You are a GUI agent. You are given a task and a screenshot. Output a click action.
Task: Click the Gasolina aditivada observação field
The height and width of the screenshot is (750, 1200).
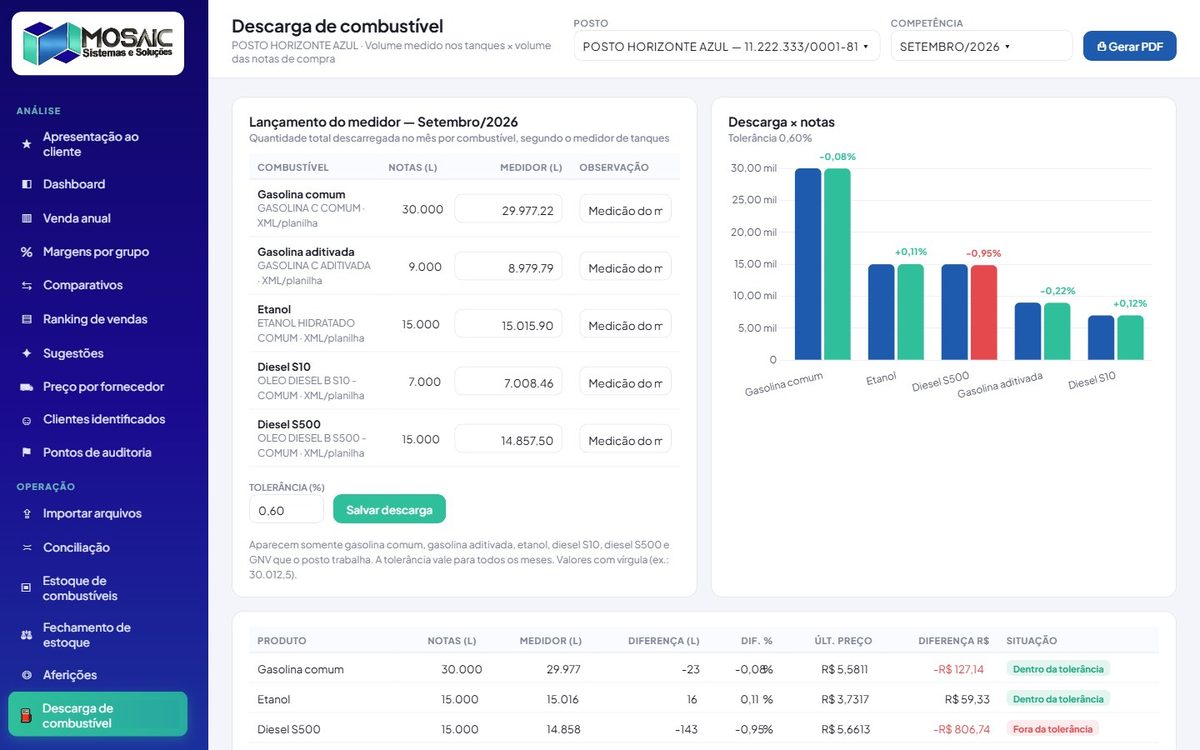(625, 267)
